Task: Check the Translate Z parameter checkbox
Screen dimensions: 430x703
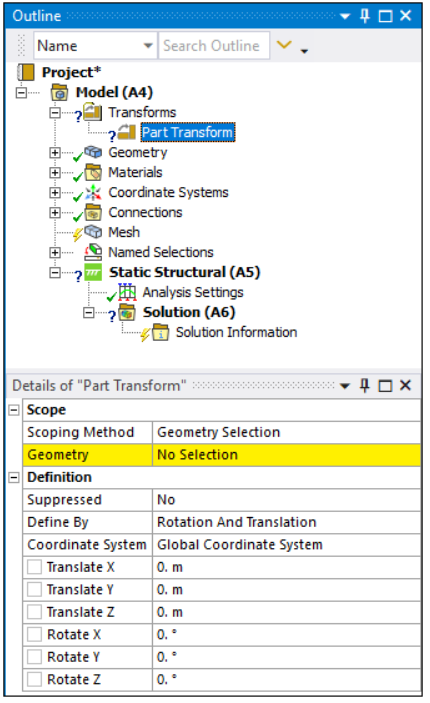Action: 35,612
